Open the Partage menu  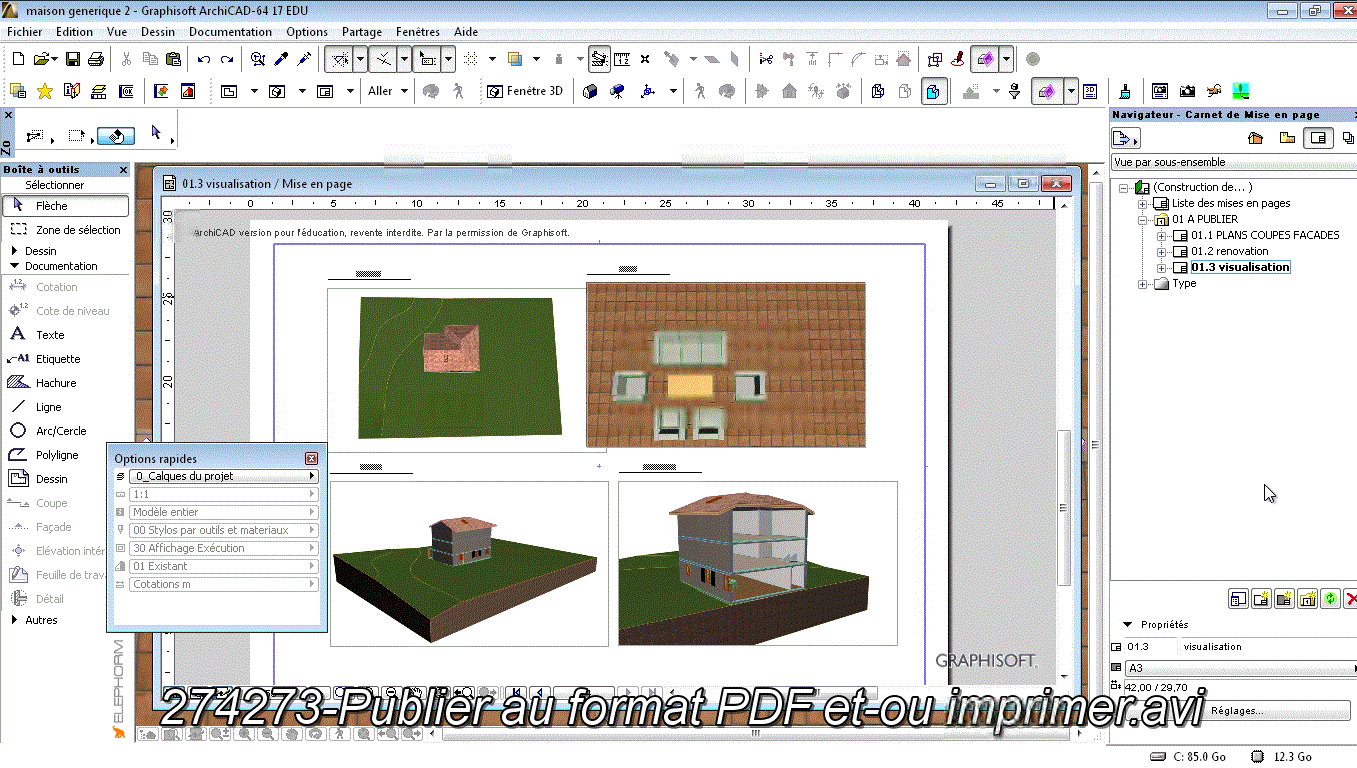click(x=362, y=32)
